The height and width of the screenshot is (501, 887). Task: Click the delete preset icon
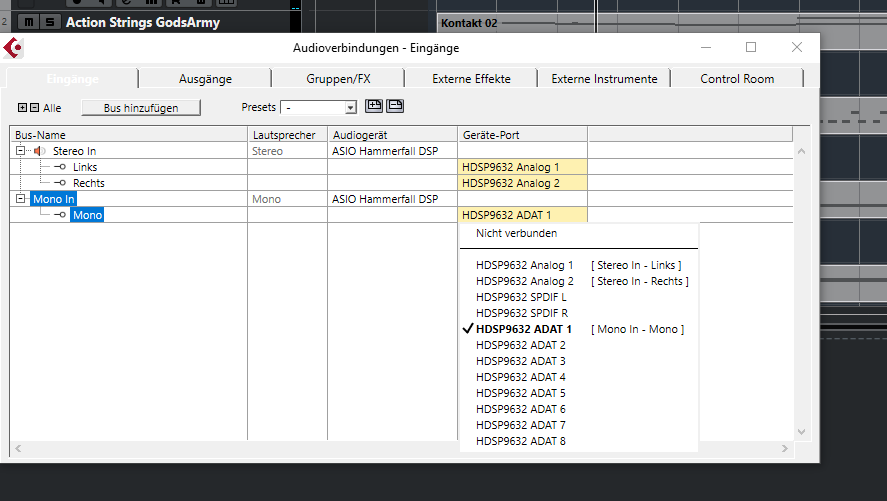395,106
